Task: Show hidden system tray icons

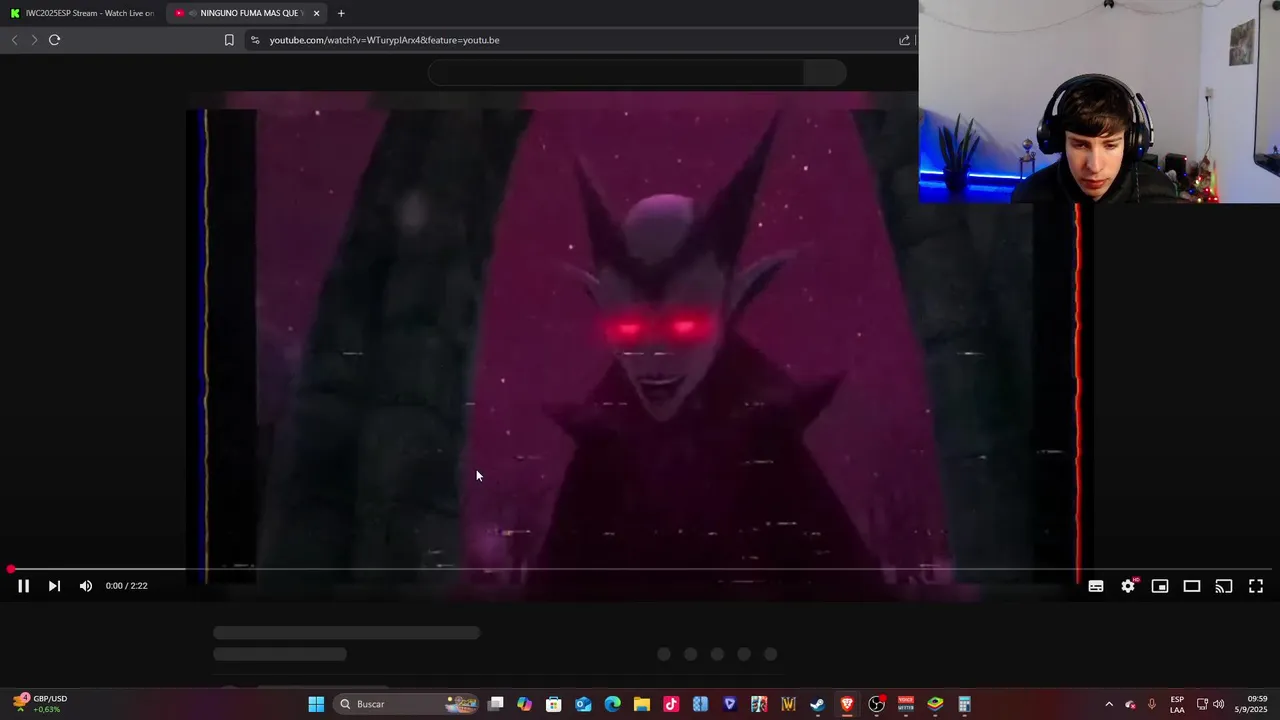Action: click(1108, 704)
